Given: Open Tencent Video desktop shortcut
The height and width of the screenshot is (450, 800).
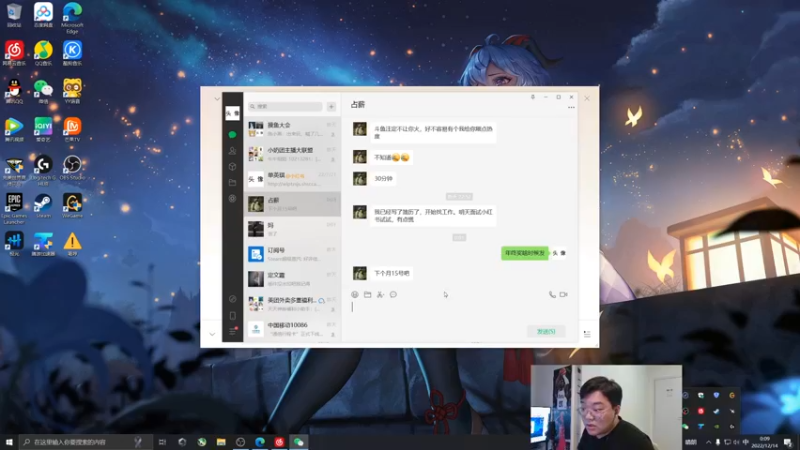Looking at the screenshot, I should (14, 130).
